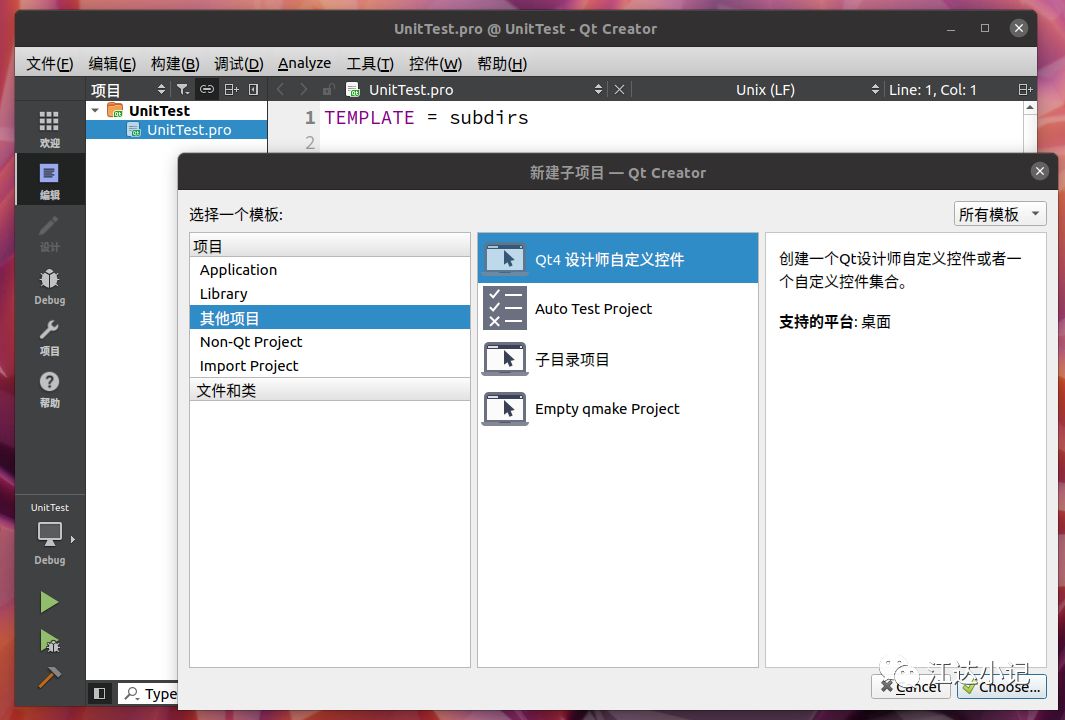The height and width of the screenshot is (720, 1065).
Task: Open the 构建(B) menu
Action: [175, 63]
